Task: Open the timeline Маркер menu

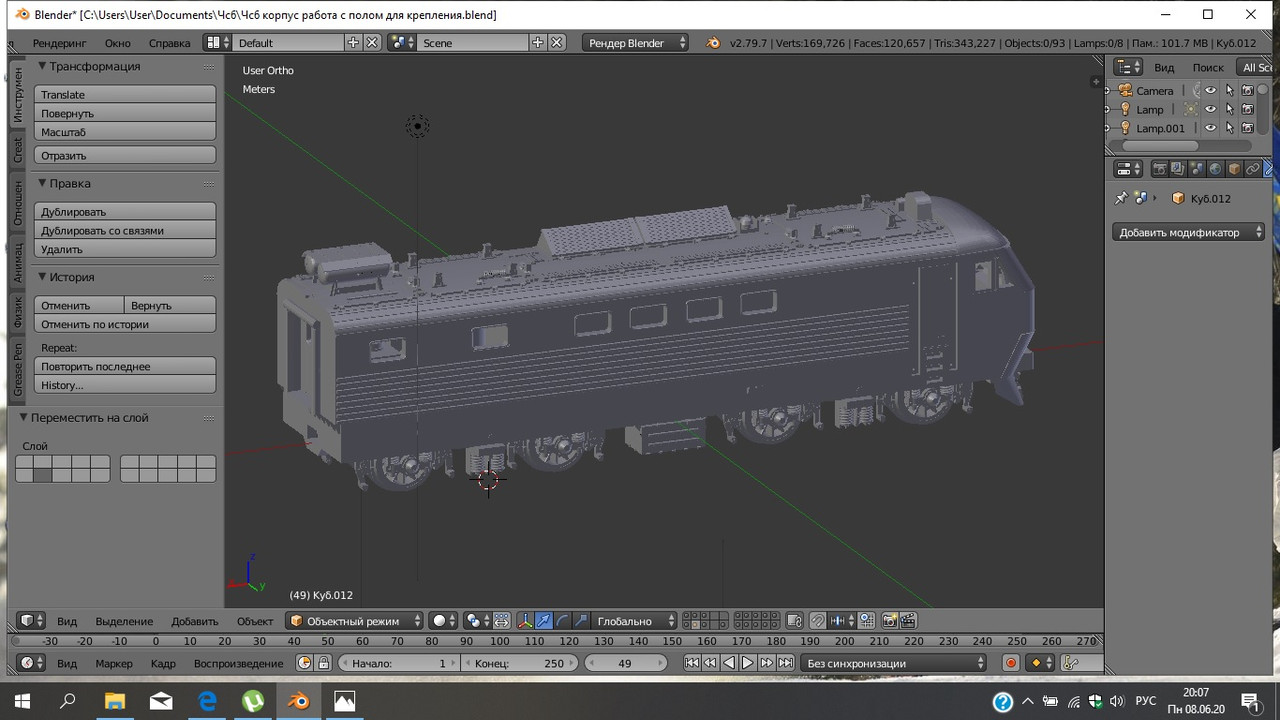Action: [x=114, y=663]
